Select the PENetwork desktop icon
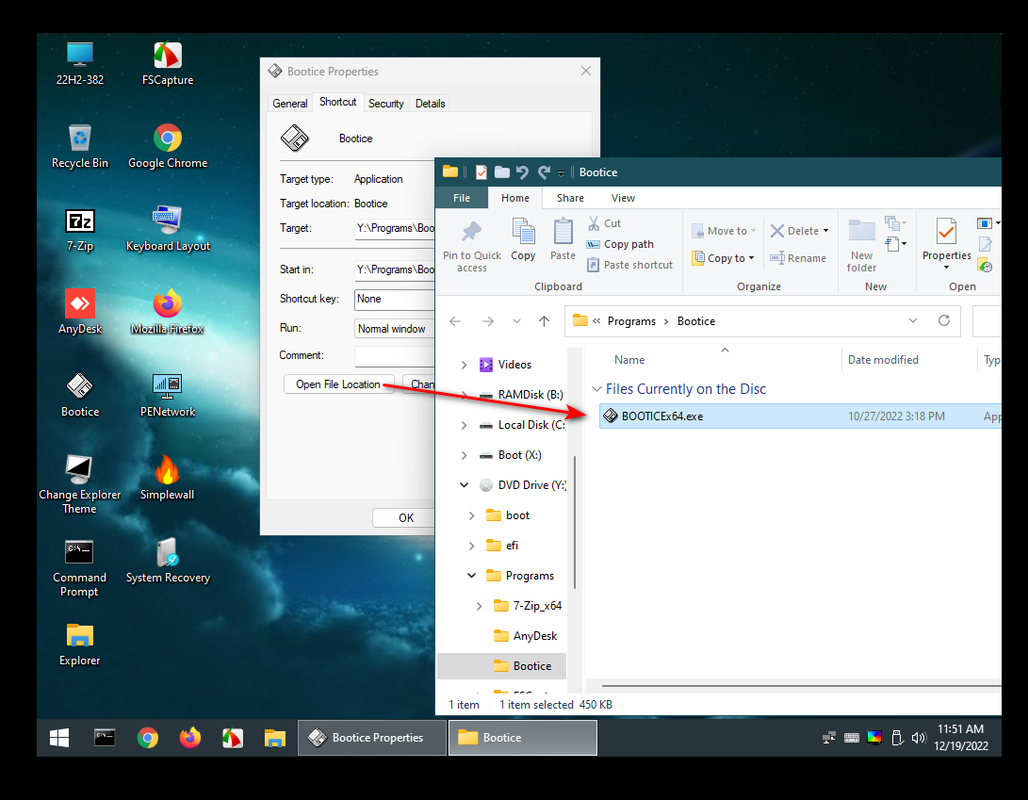 click(x=167, y=395)
